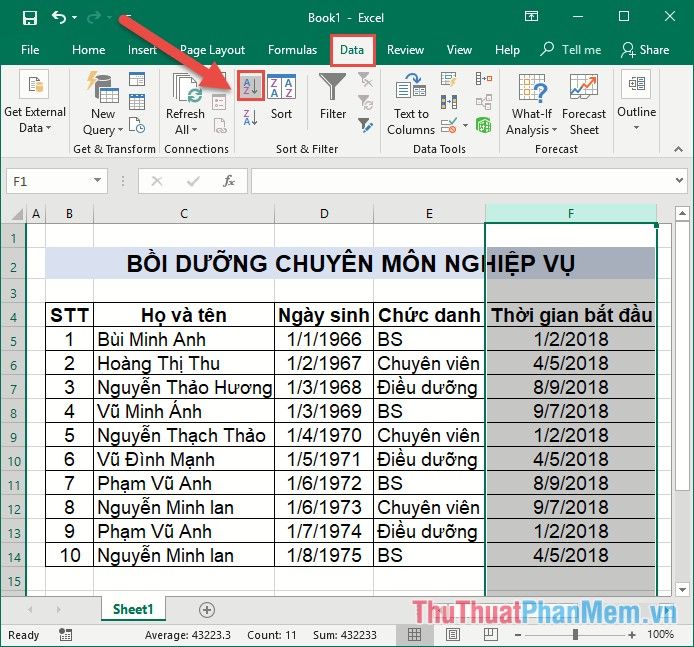
Task: Open the File menu
Action: pos(30,50)
